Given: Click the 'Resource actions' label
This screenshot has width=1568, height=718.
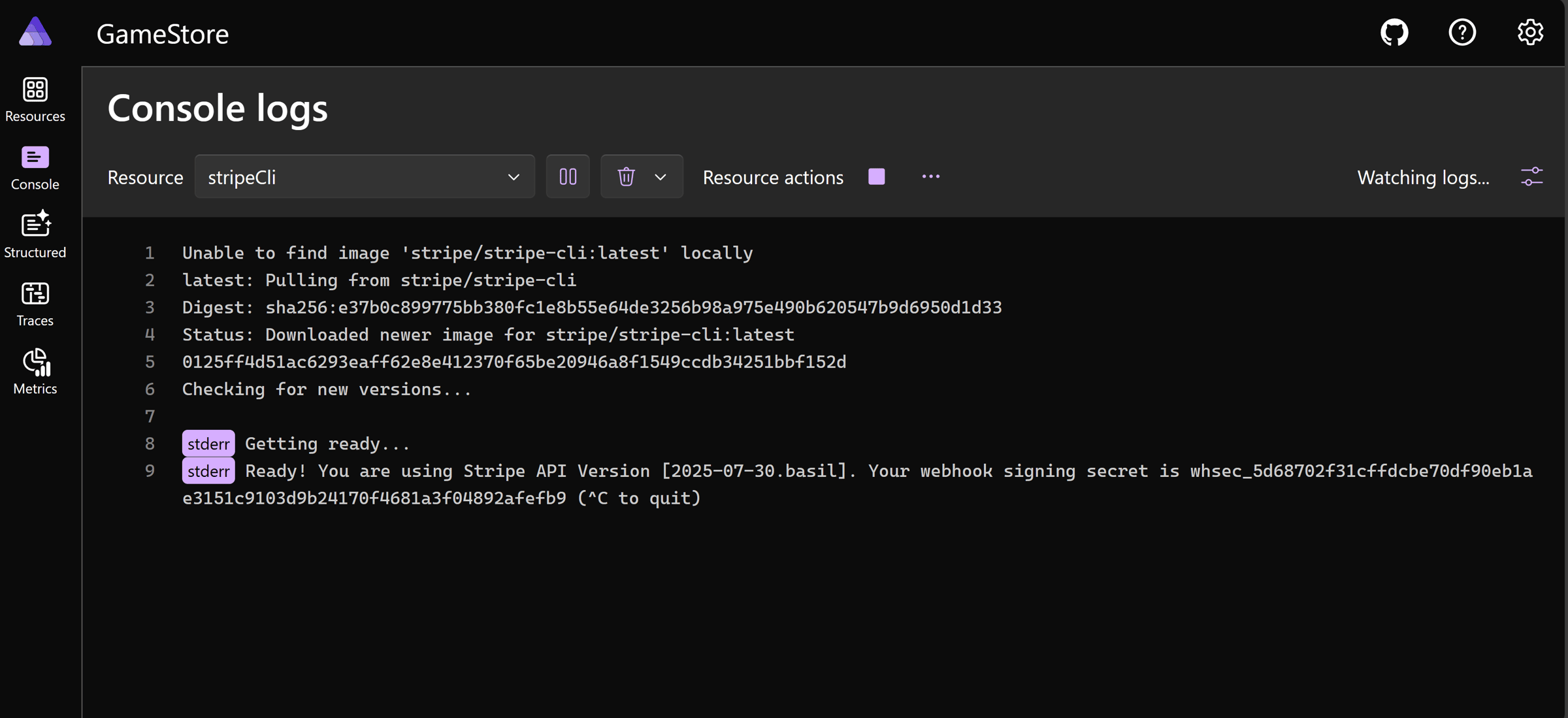Looking at the screenshot, I should (x=773, y=177).
